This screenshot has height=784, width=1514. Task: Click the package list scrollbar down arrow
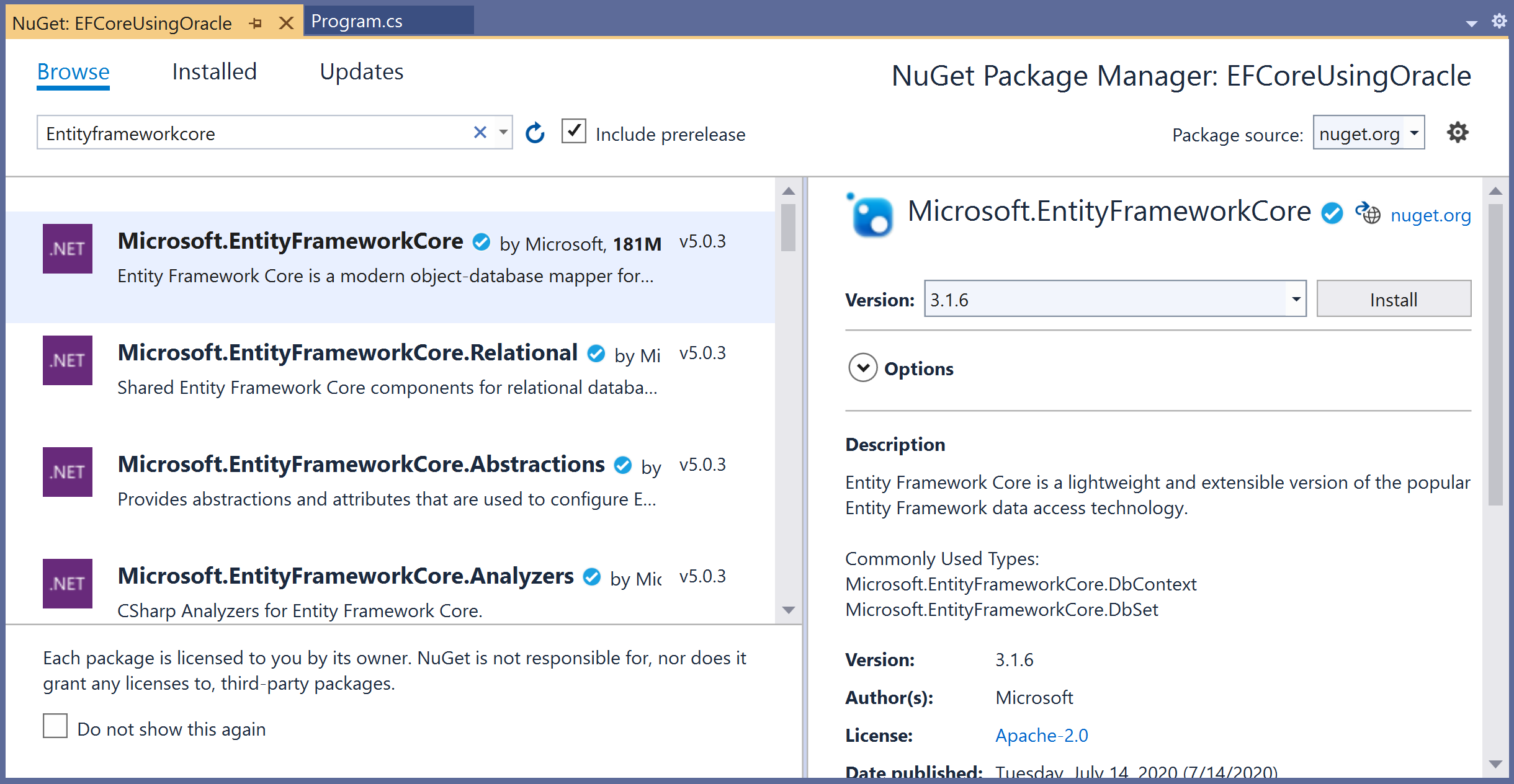(789, 610)
